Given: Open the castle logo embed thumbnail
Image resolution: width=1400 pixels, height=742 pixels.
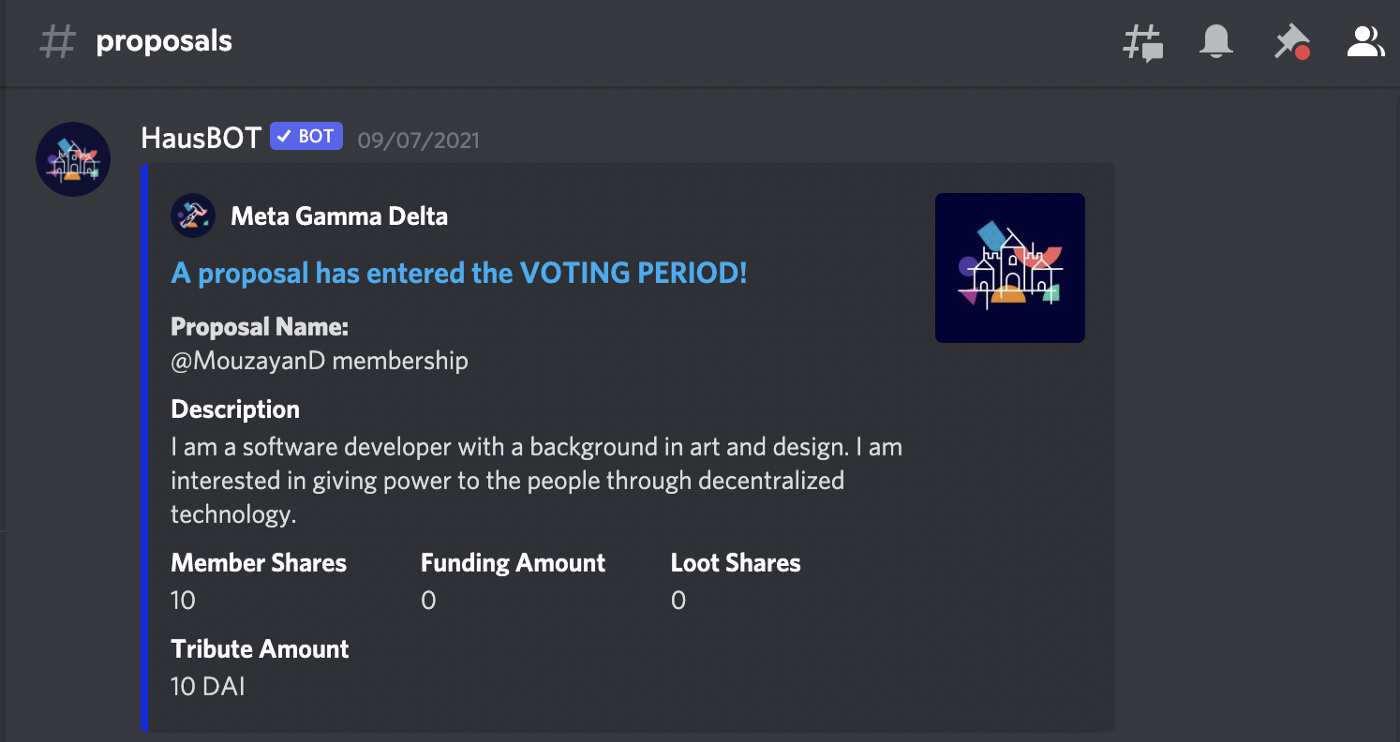Looking at the screenshot, I should tap(1010, 268).
